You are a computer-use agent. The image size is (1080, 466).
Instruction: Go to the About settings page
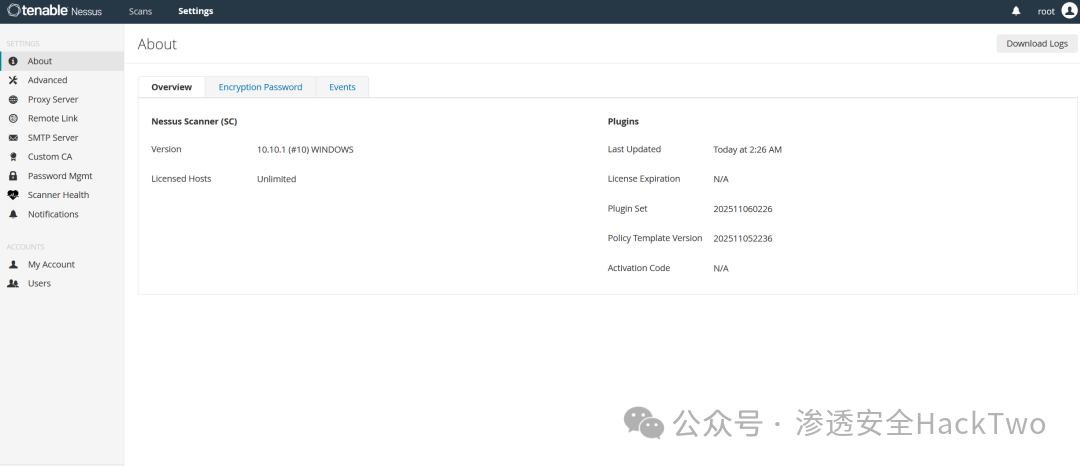(62, 61)
